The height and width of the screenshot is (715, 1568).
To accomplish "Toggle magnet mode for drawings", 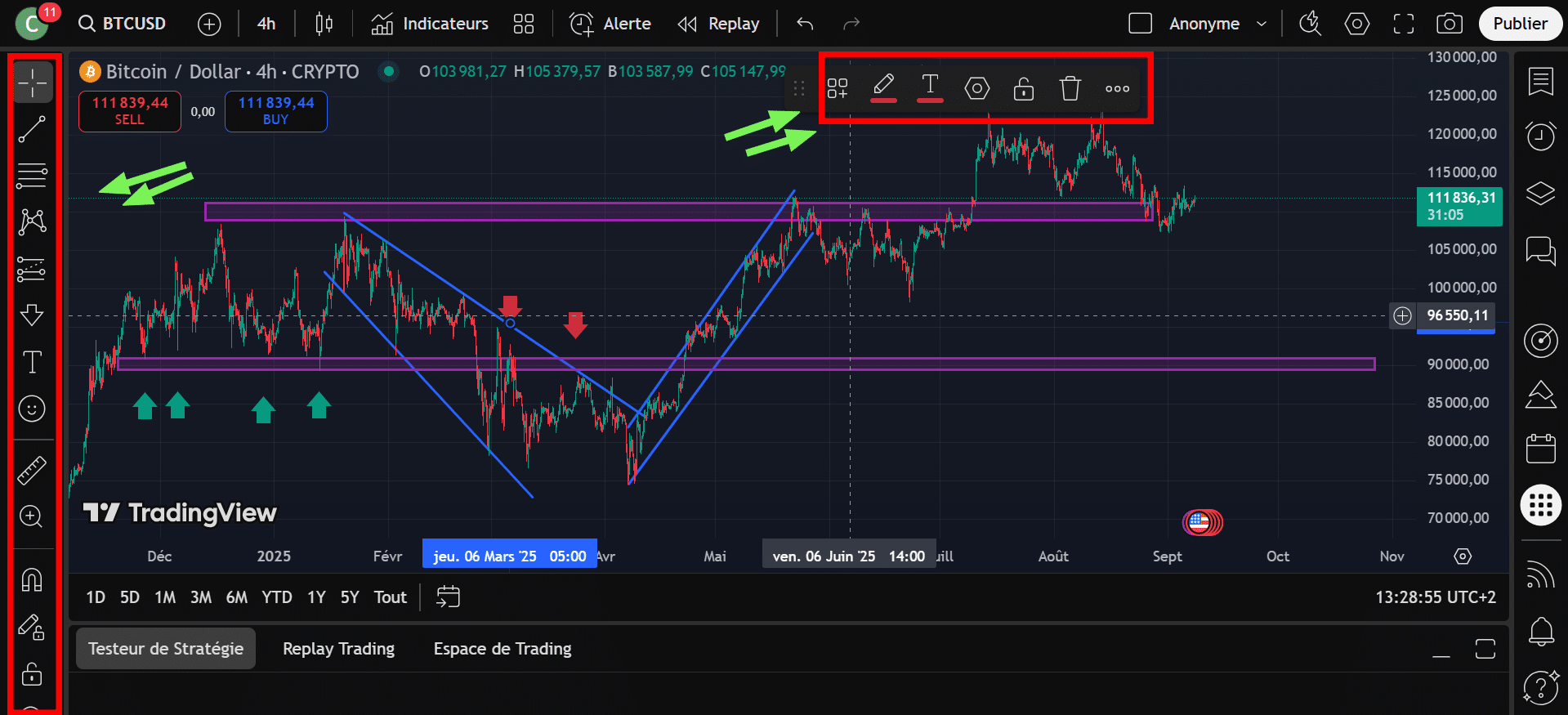I will pos(32,580).
